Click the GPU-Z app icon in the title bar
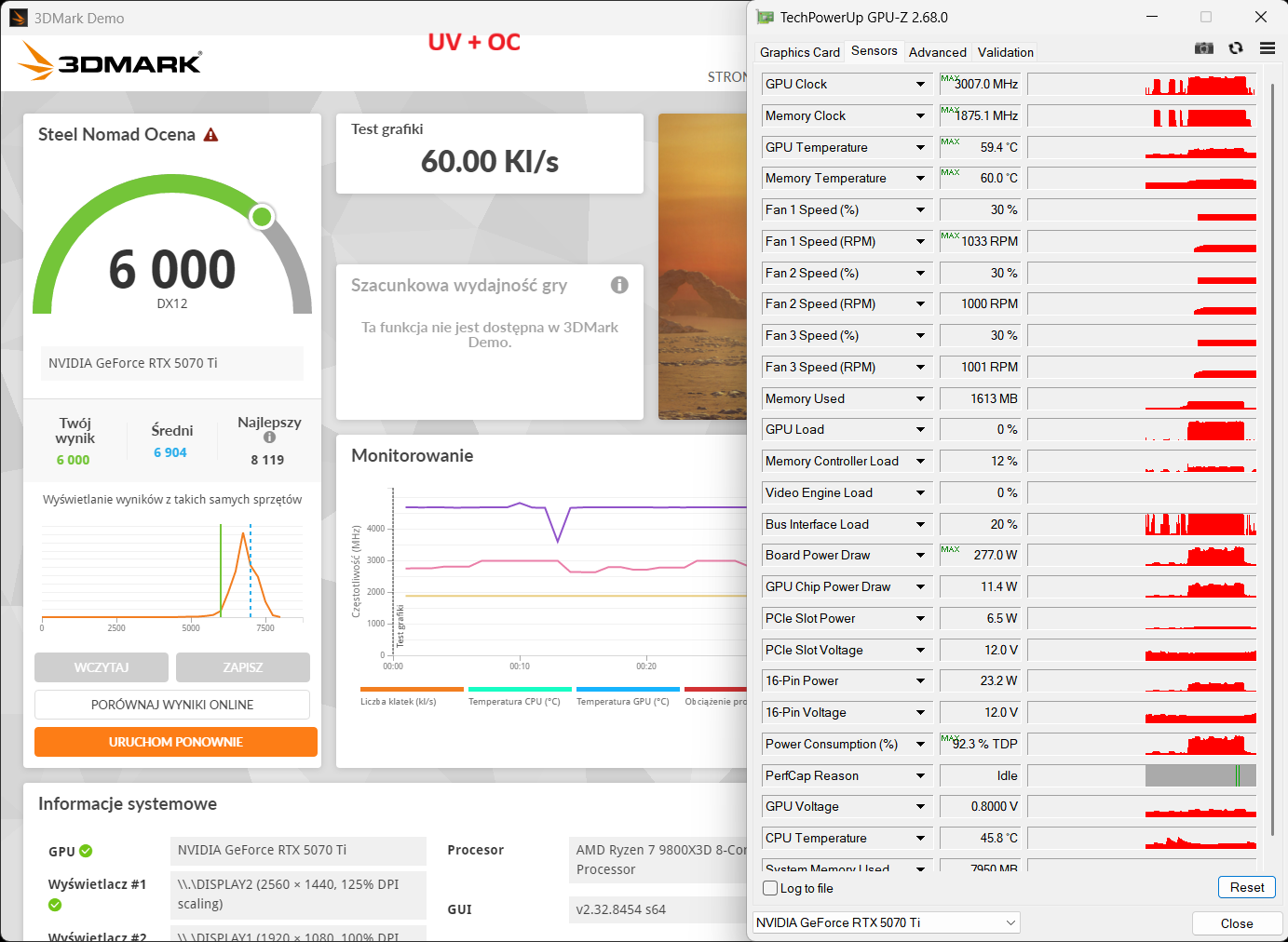Screen dimensions: 1288x942 766,17
